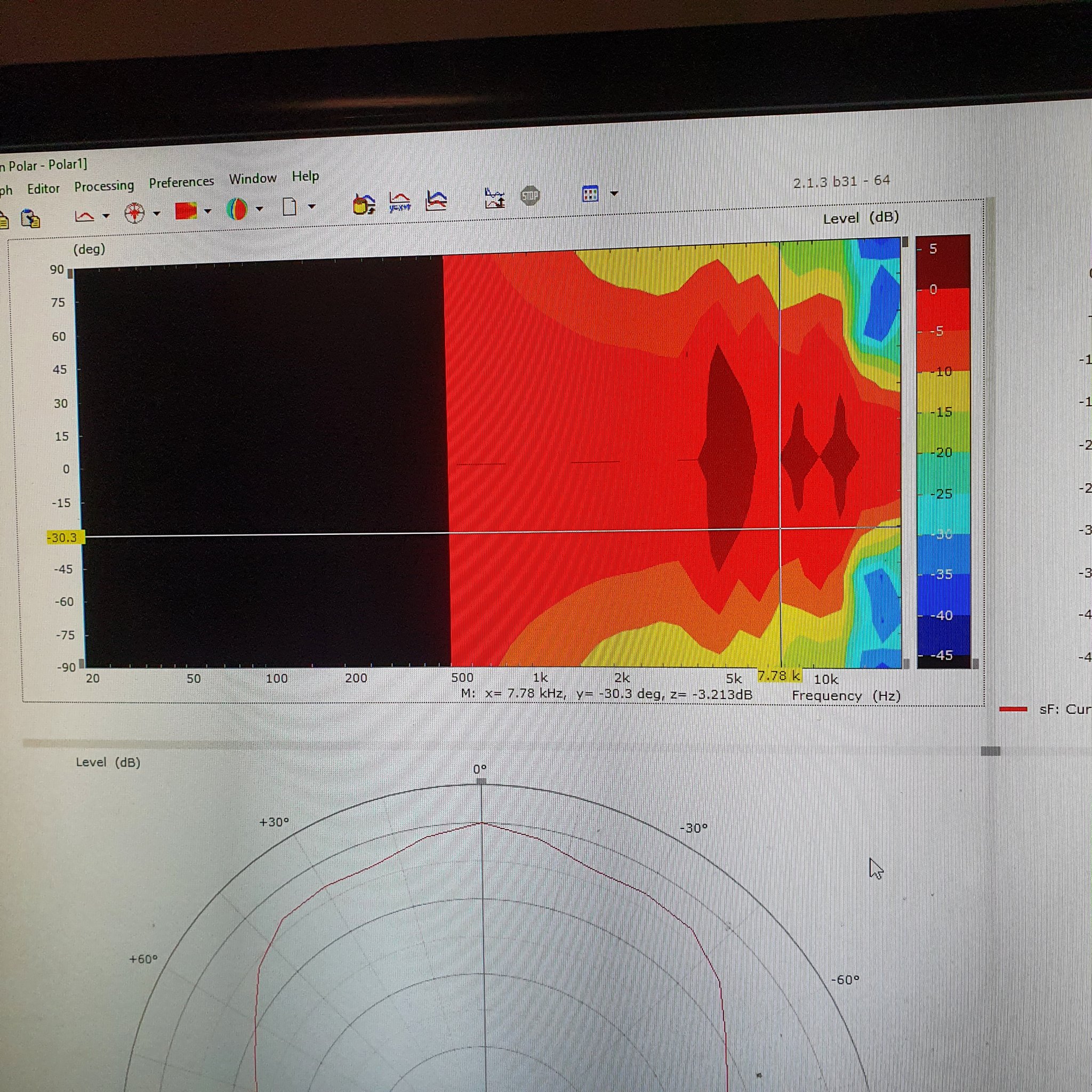Open the Editor menu
1092x1092 pixels.
(x=43, y=189)
